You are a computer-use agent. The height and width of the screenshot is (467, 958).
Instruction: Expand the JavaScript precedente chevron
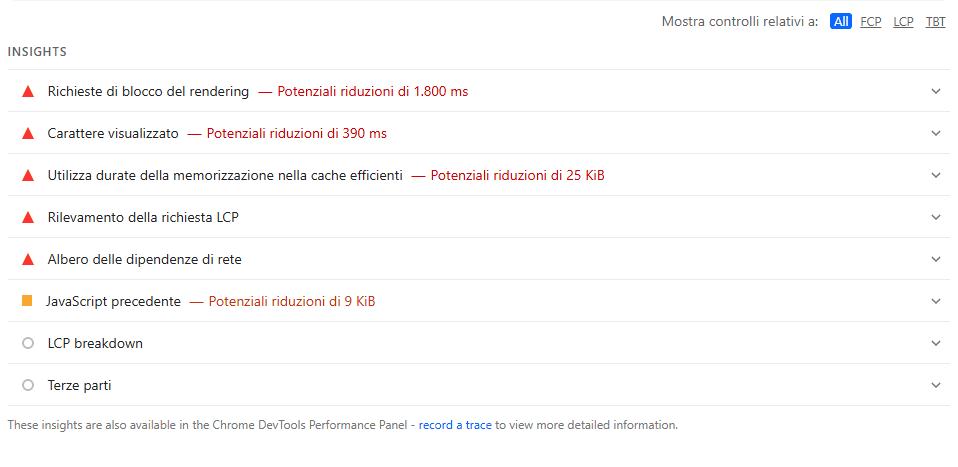tap(936, 301)
